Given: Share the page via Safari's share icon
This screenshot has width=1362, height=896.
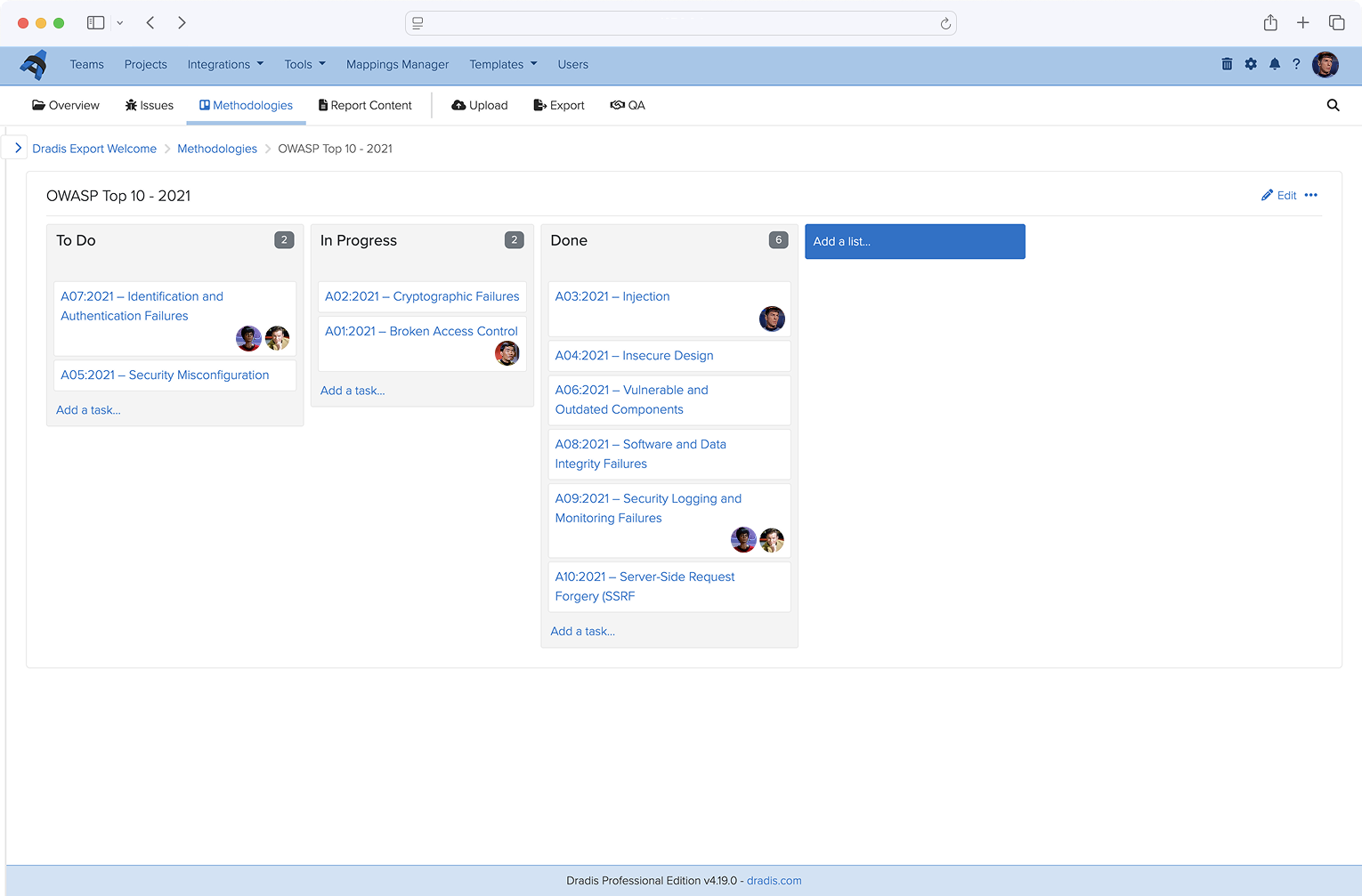Looking at the screenshot, I should click(1270, 22).
